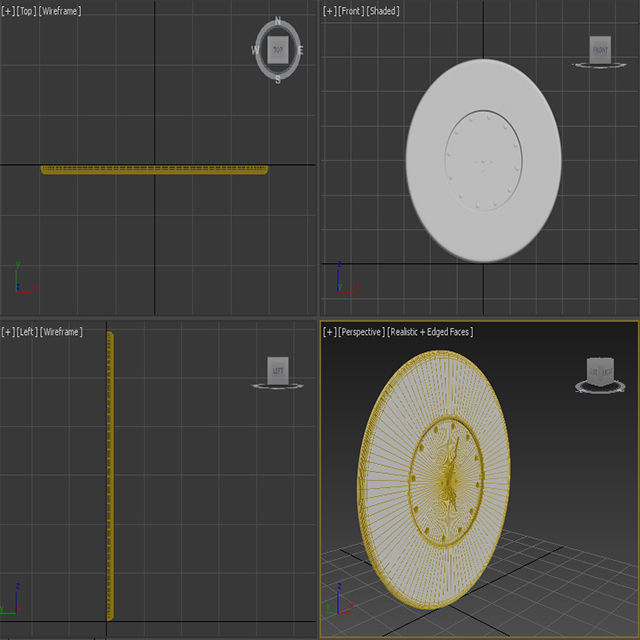
Task: Click the compass ring under the Perspective ViewCube
Action: pyautogui.click(x=600, y=388)
